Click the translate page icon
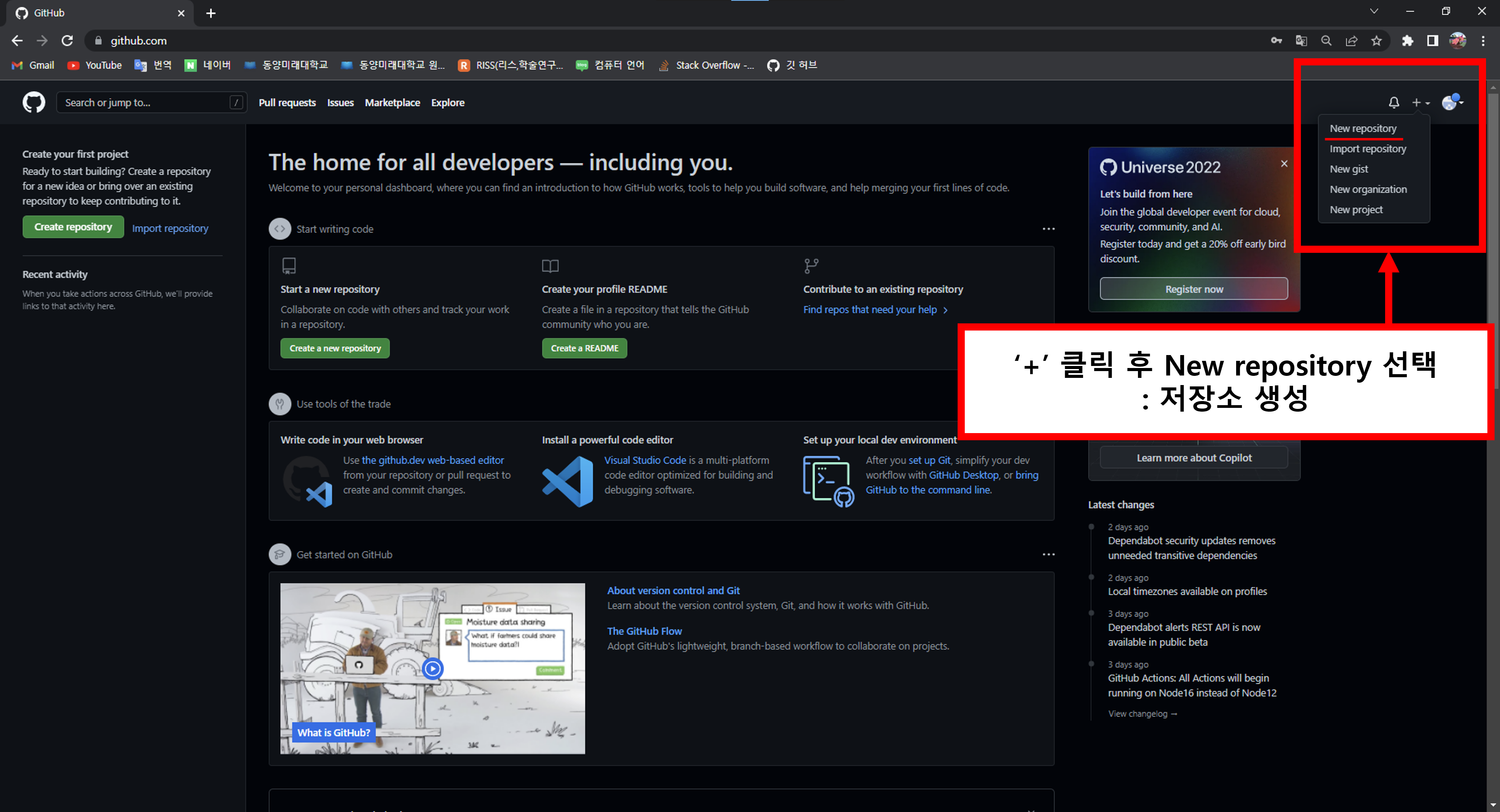 [1301, 40]
